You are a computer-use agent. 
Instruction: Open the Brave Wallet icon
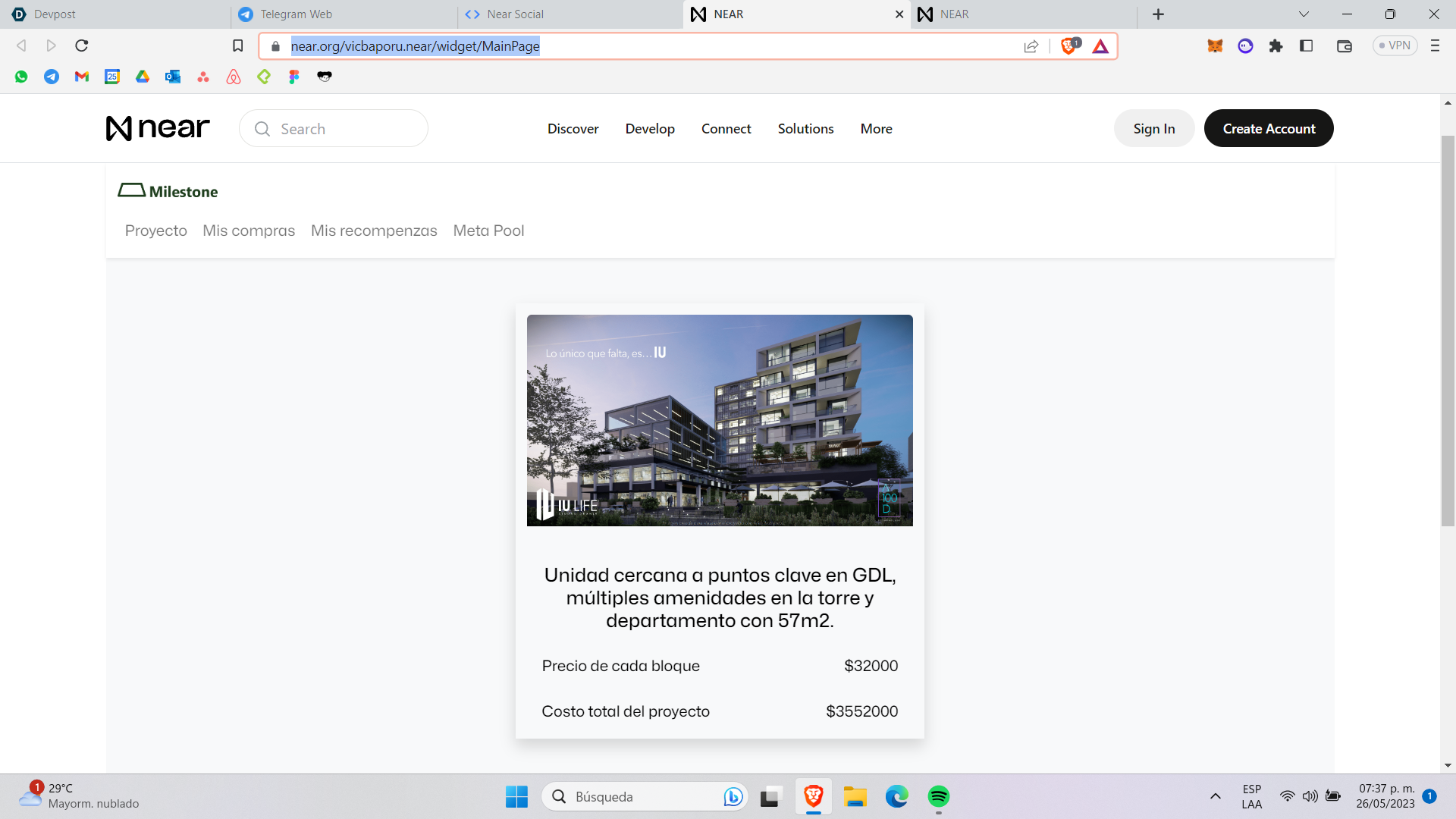point(1344,46)
